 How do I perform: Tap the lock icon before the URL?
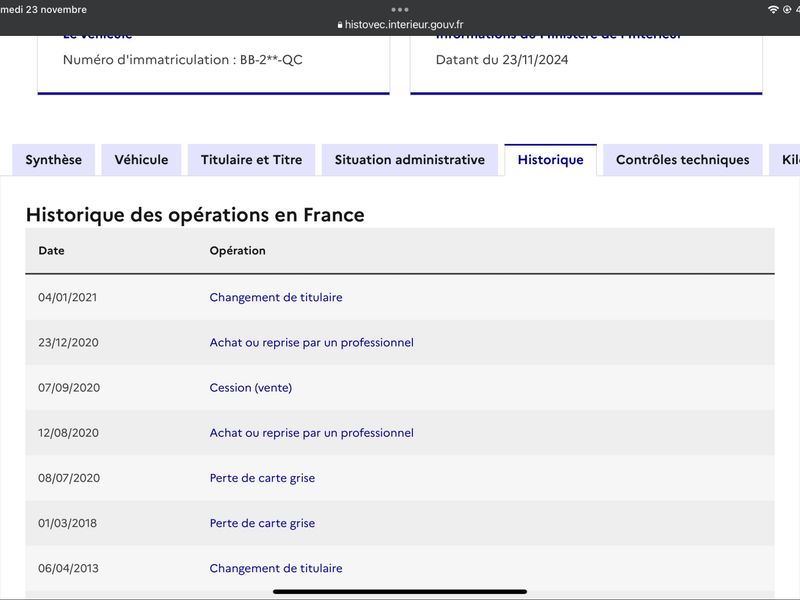[x=340, y=24]
